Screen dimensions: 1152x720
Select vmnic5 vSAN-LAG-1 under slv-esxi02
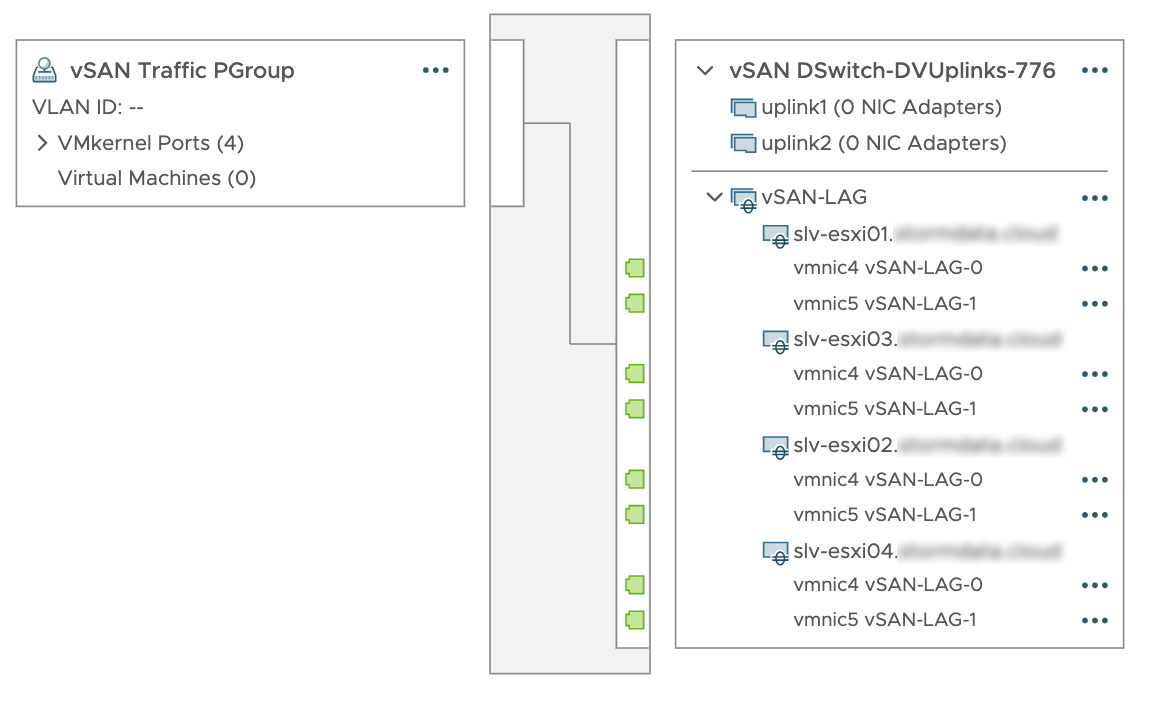click(884, 515)
